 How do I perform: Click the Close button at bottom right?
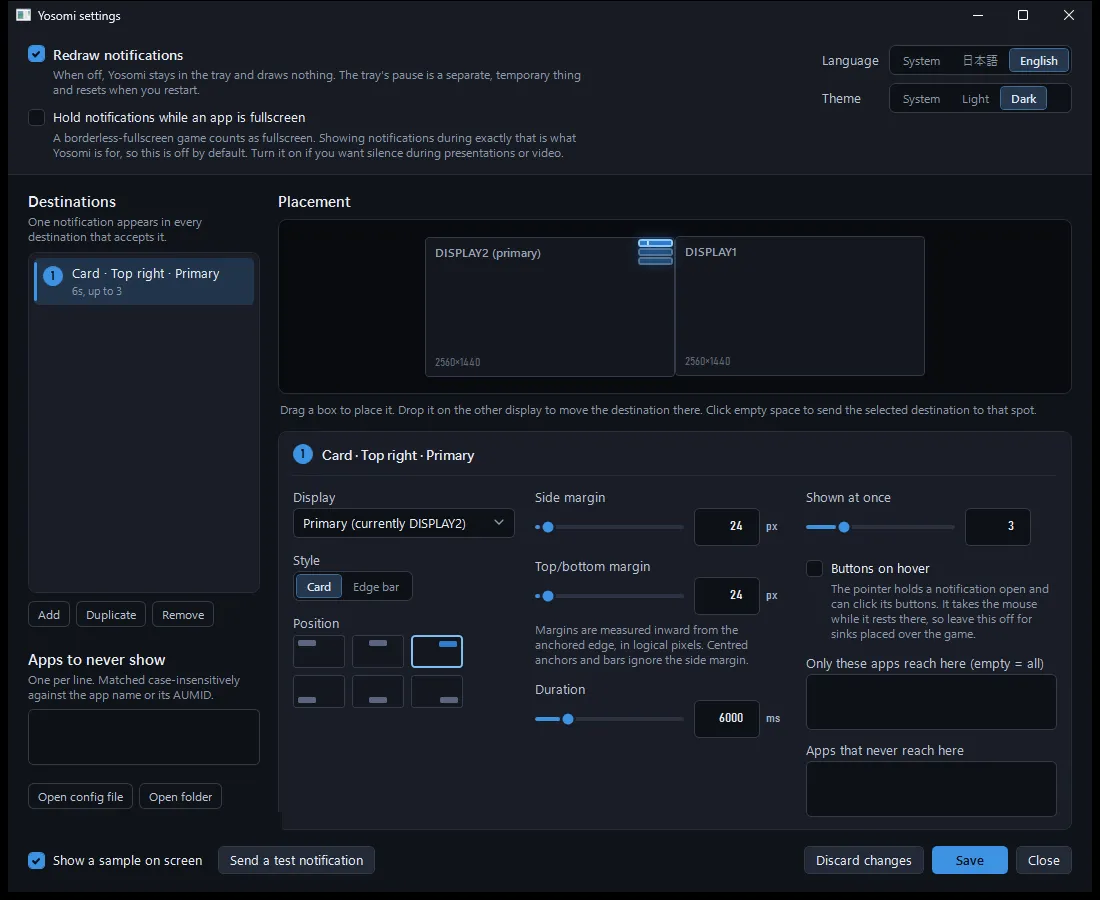pos(1043,860)
